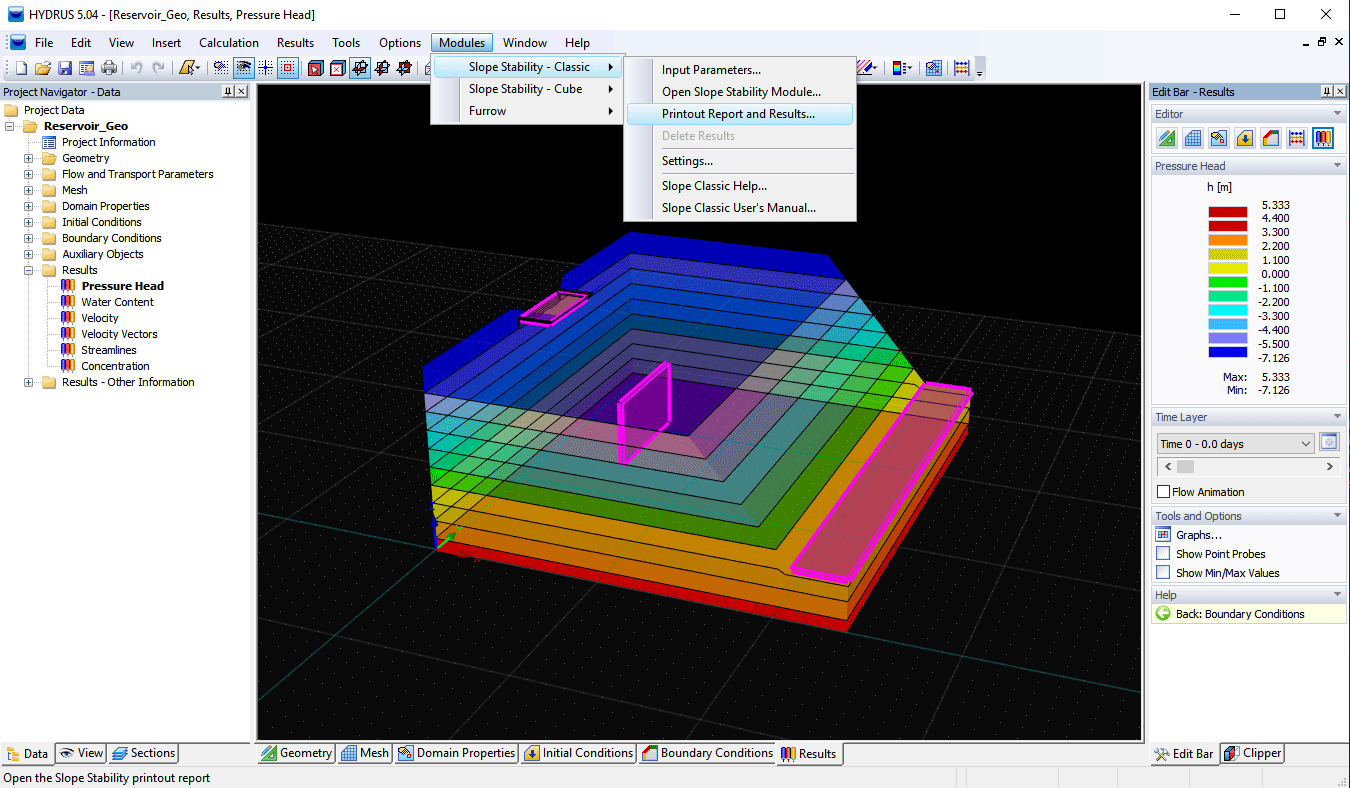This screenshot has width=1350, height=788.
Task: Select the Geometry editor icon in Edit Bar
Action: tap(1167, 138)
